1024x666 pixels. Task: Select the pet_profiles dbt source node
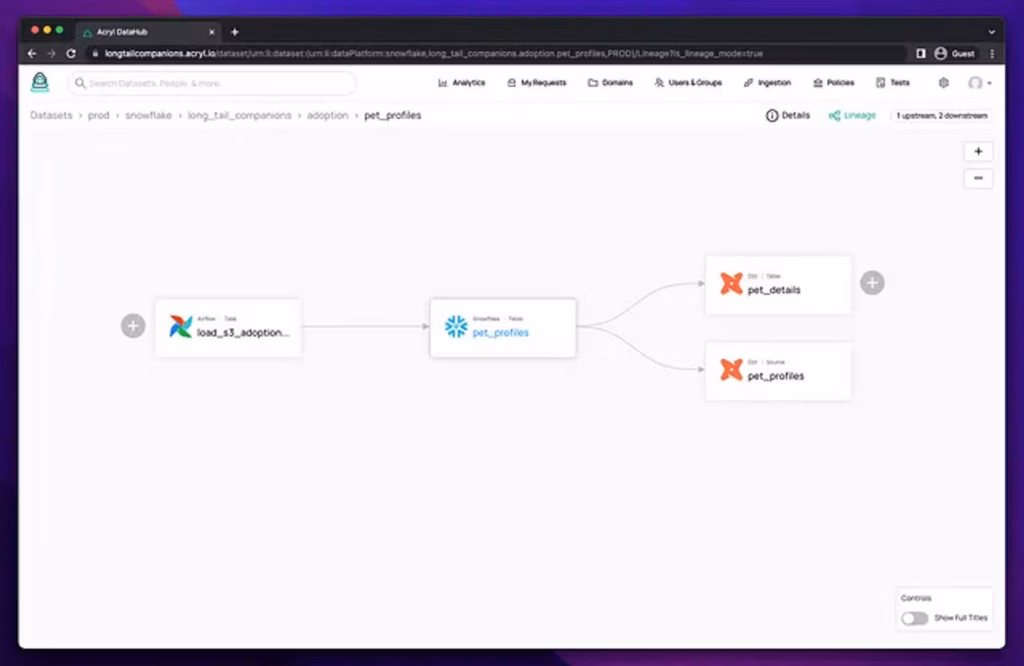[x=778, y=371]
